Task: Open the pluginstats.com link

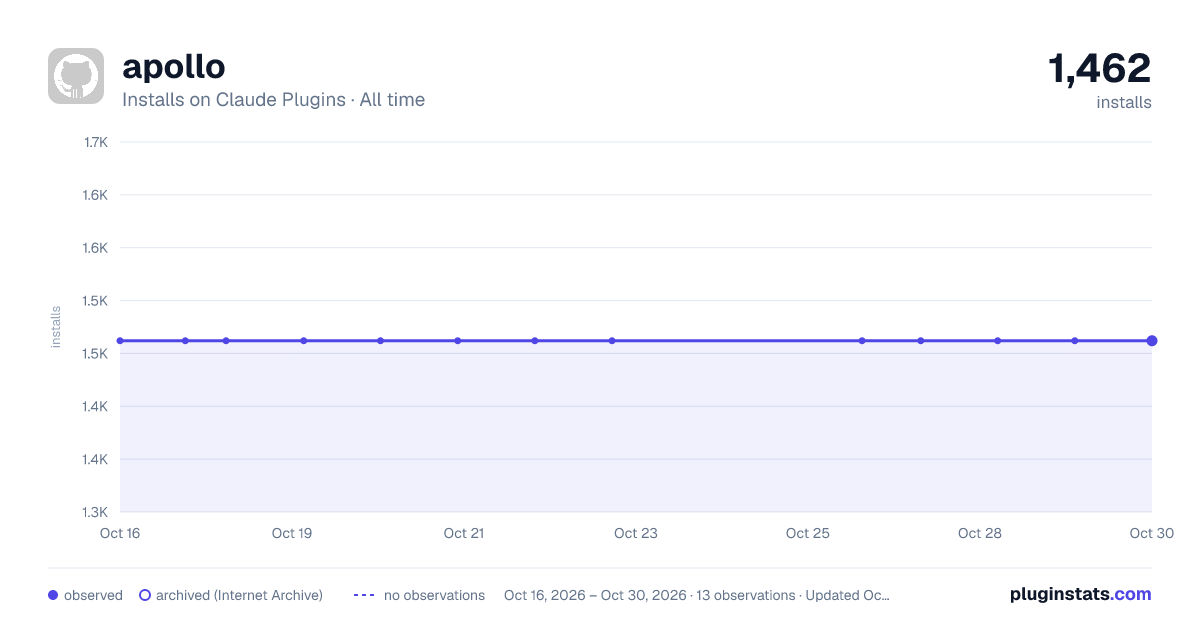Action: coord(1080,594)
